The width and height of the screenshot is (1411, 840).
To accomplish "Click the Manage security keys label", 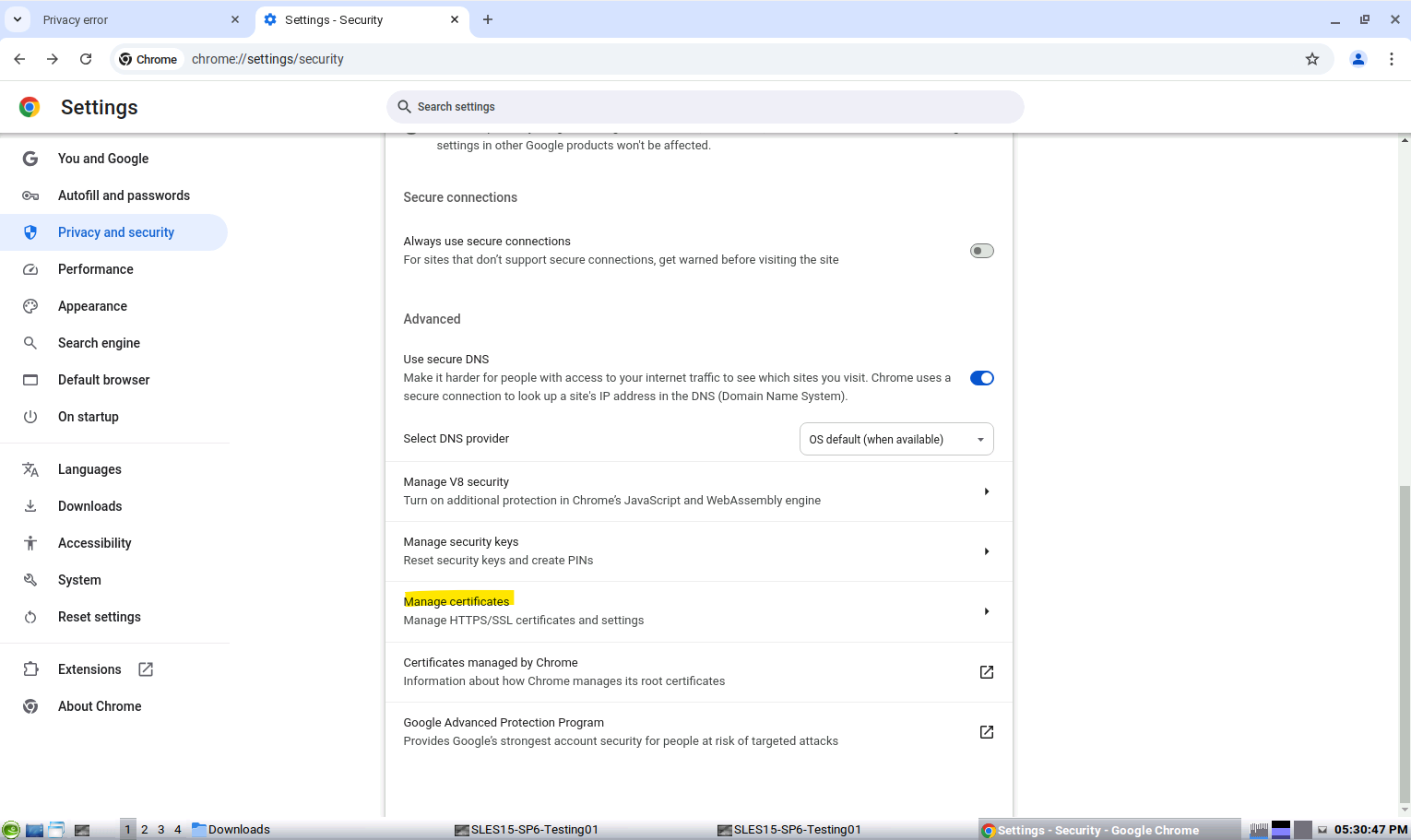I will pos(461,542).
